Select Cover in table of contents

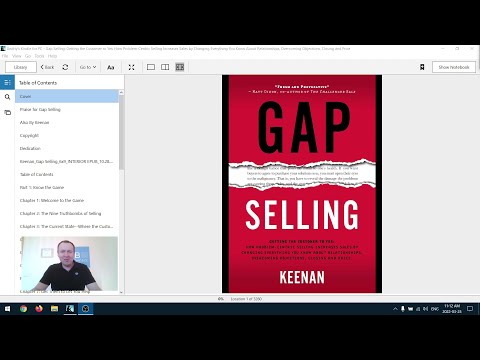[x=67, y=96]
